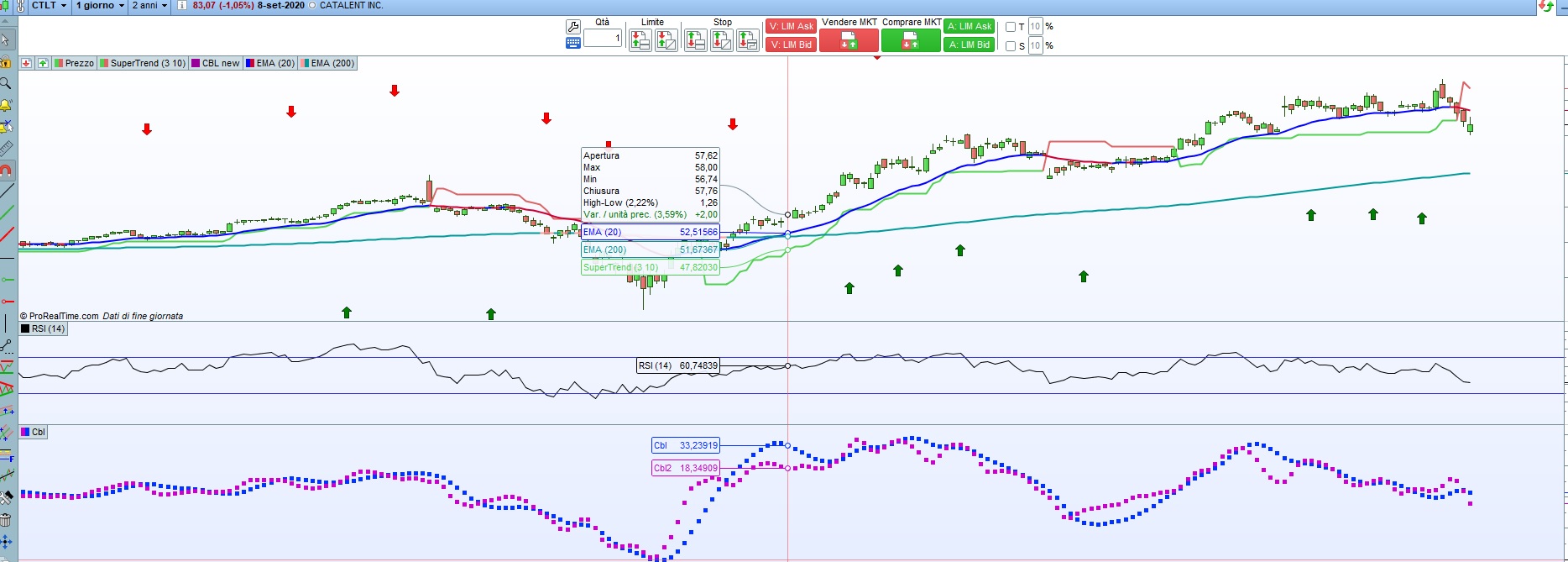
Task: Select the magnifier zoom tool
Action: tap(6, 83)
